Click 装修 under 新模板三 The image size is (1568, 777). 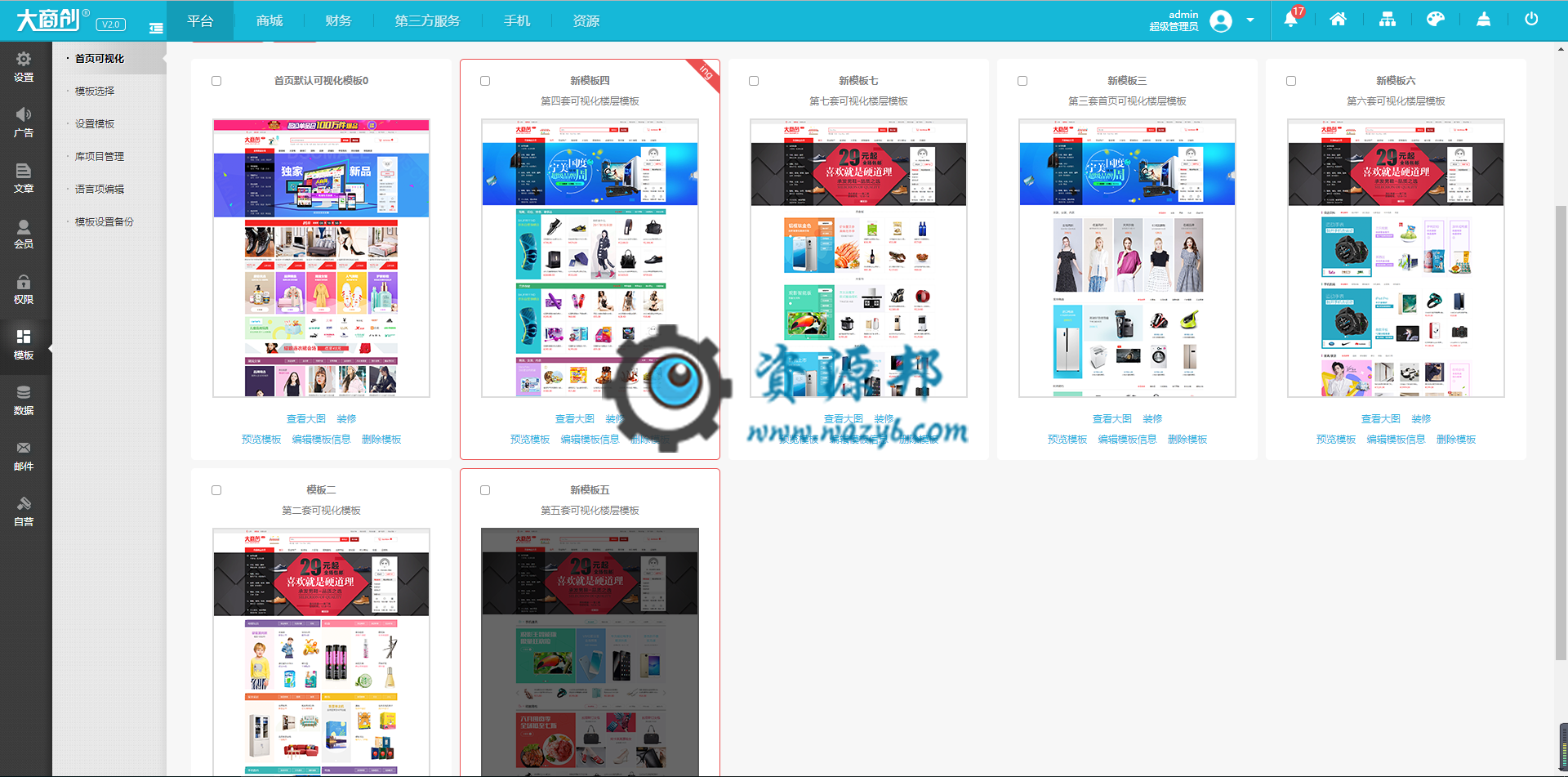coord(1152,419)
